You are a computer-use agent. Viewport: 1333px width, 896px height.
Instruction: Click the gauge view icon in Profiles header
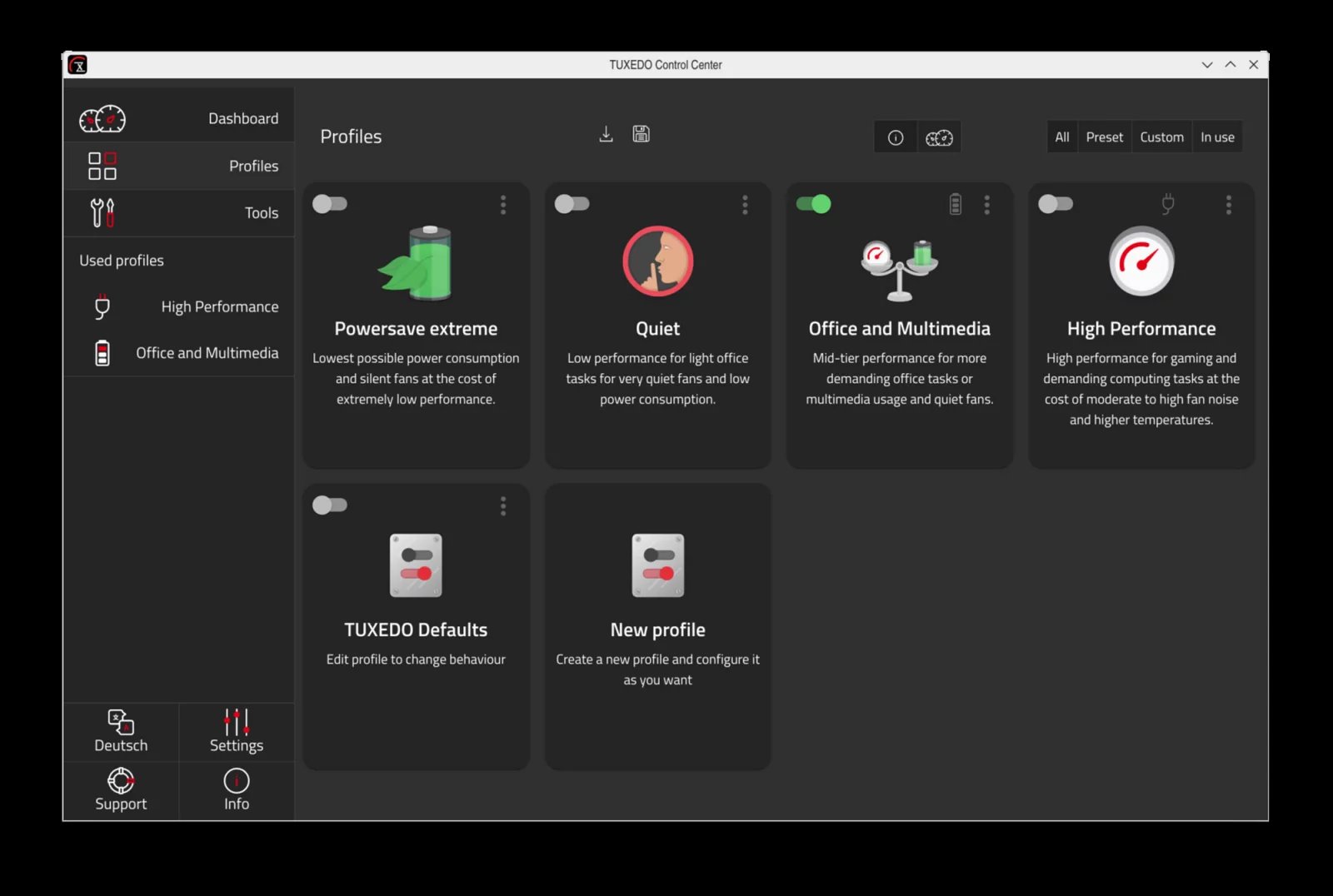click(x=939, y=137)
